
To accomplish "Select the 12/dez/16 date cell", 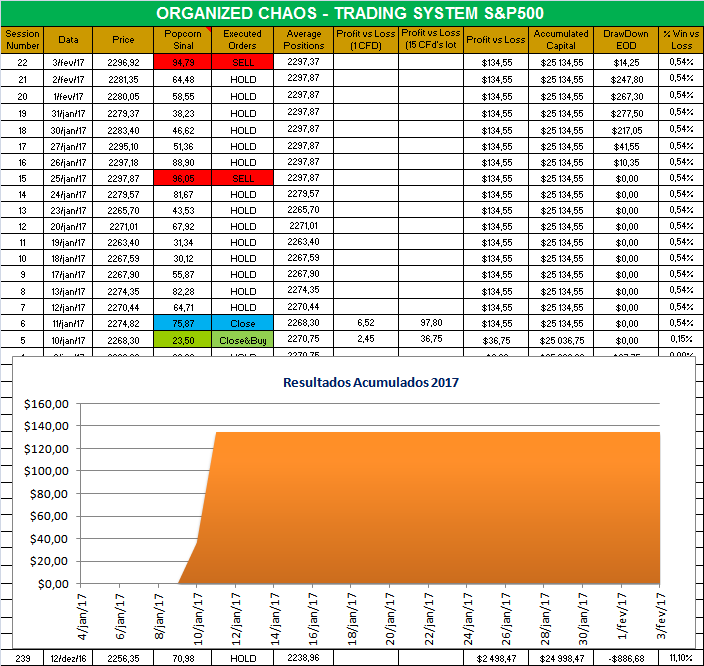I will 68,658.
